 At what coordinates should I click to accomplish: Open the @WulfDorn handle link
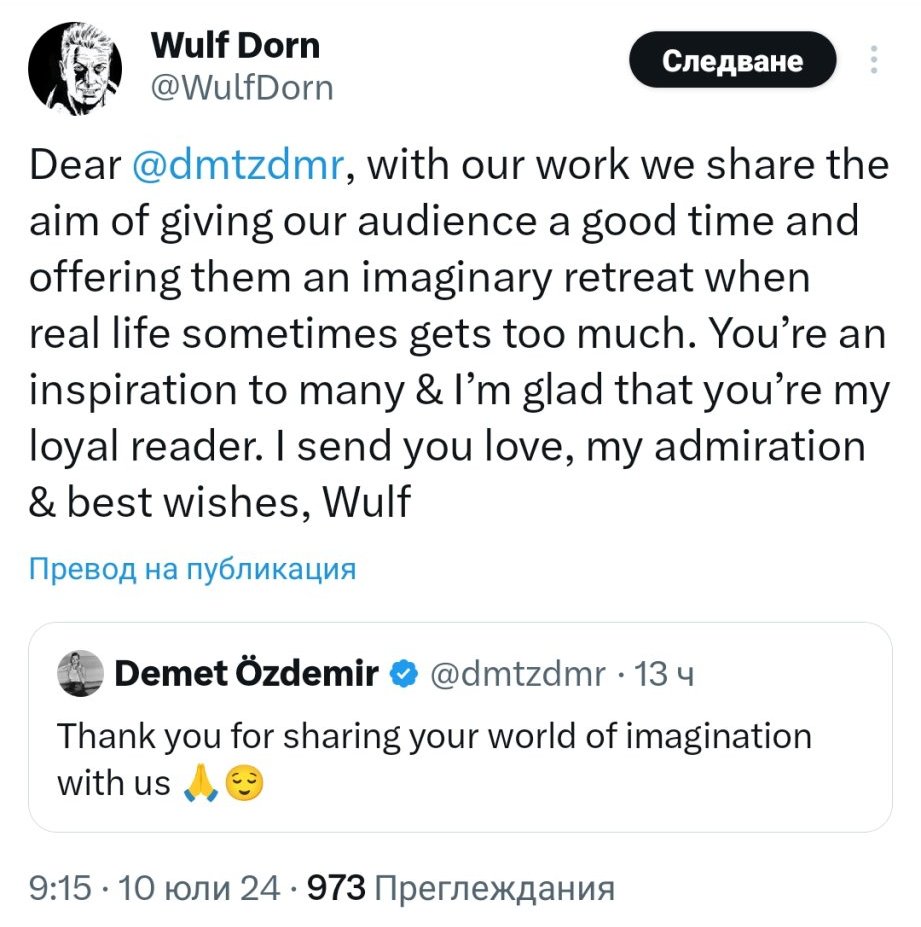pyautogui.click(x=241, y=89)
